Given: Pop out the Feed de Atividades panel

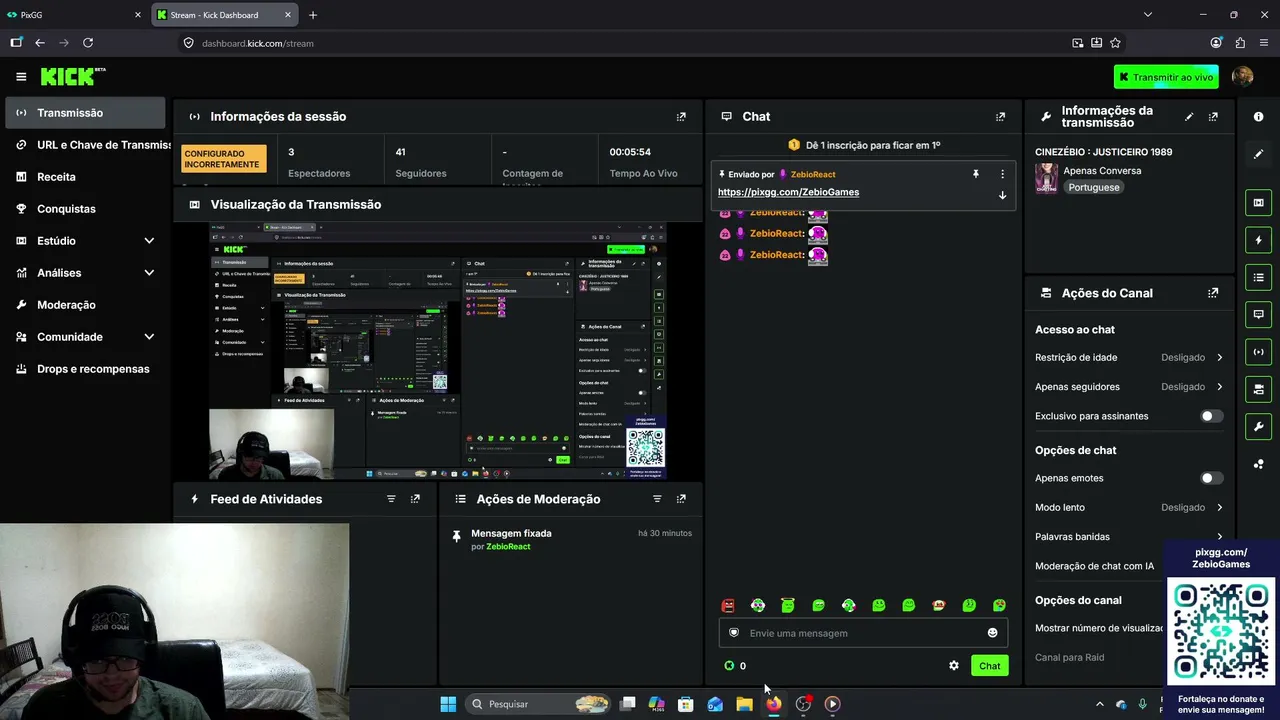Looking at the screenshot, I should [x=415, y=499].
